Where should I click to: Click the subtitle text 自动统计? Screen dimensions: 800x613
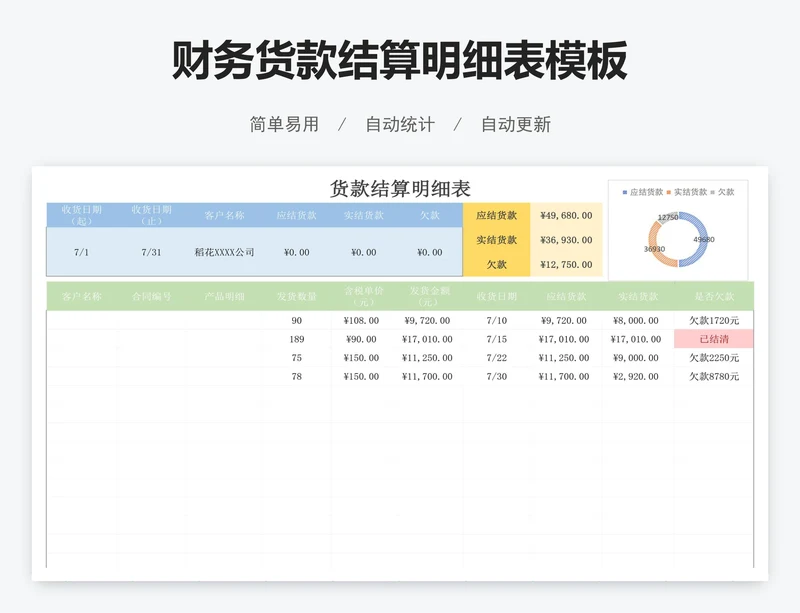[400, 125]
